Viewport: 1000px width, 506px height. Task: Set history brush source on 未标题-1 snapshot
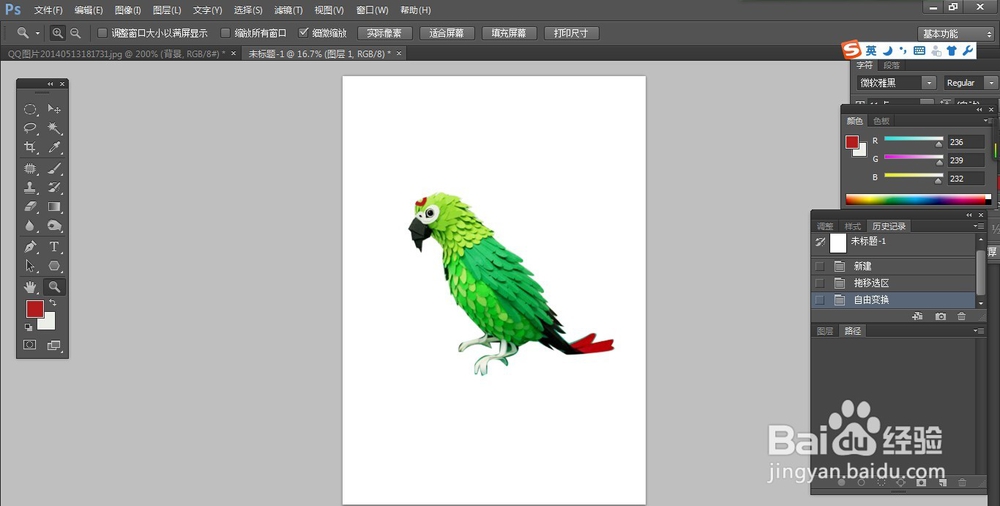click(820, 242)
